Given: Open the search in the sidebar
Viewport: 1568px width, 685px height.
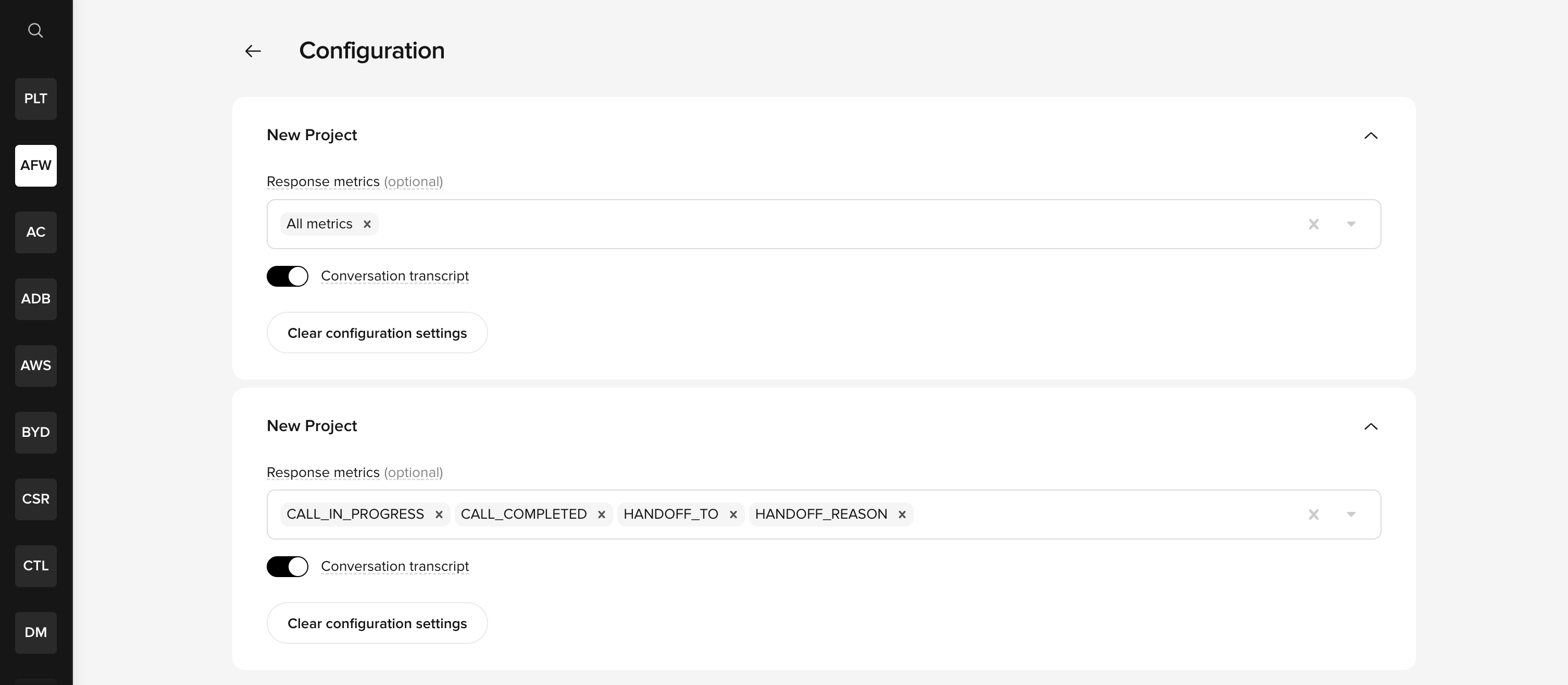Looking at the screenshot, I should coord(35,29).
